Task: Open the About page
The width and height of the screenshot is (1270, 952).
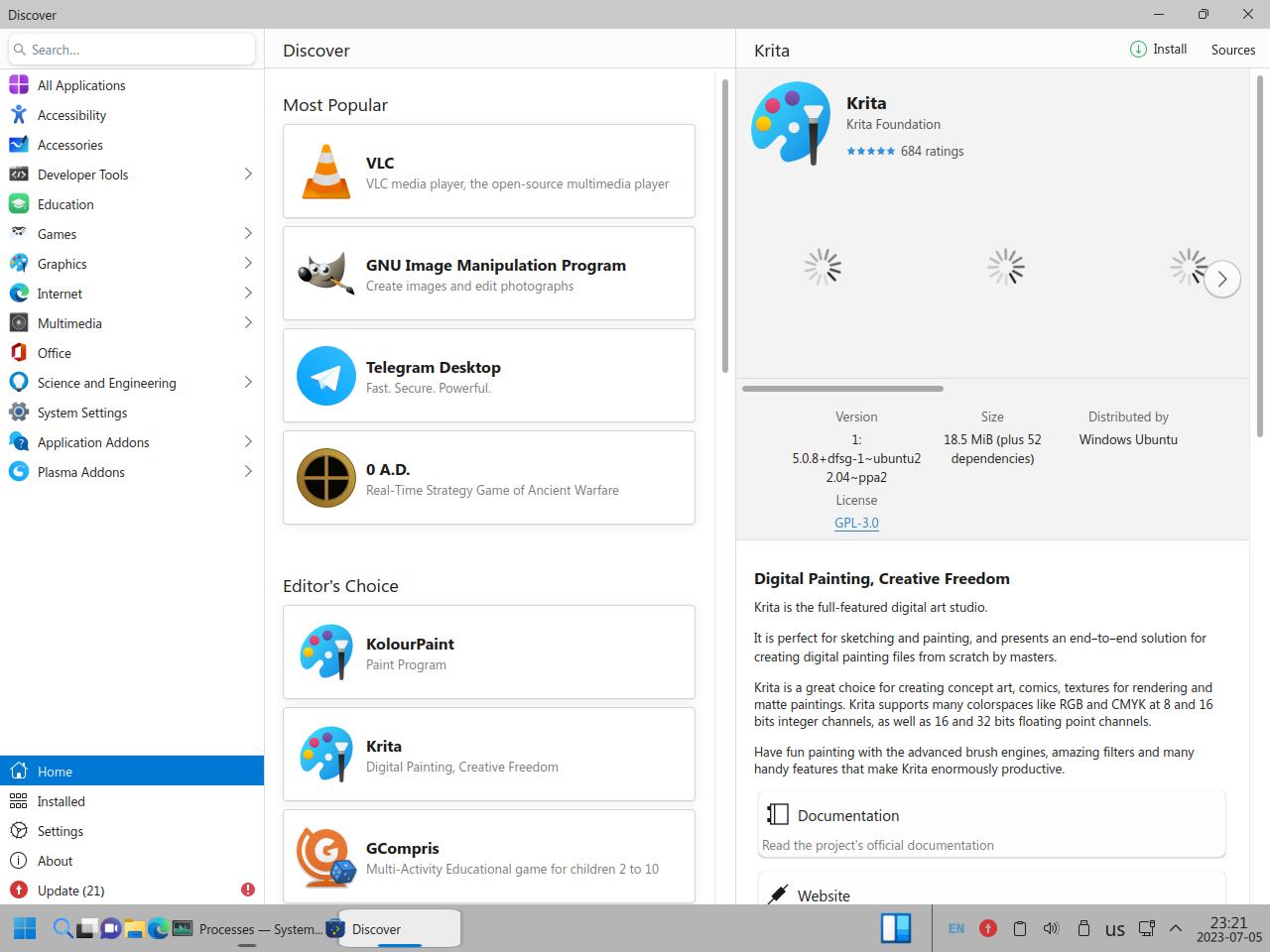Action: (132, 861)
